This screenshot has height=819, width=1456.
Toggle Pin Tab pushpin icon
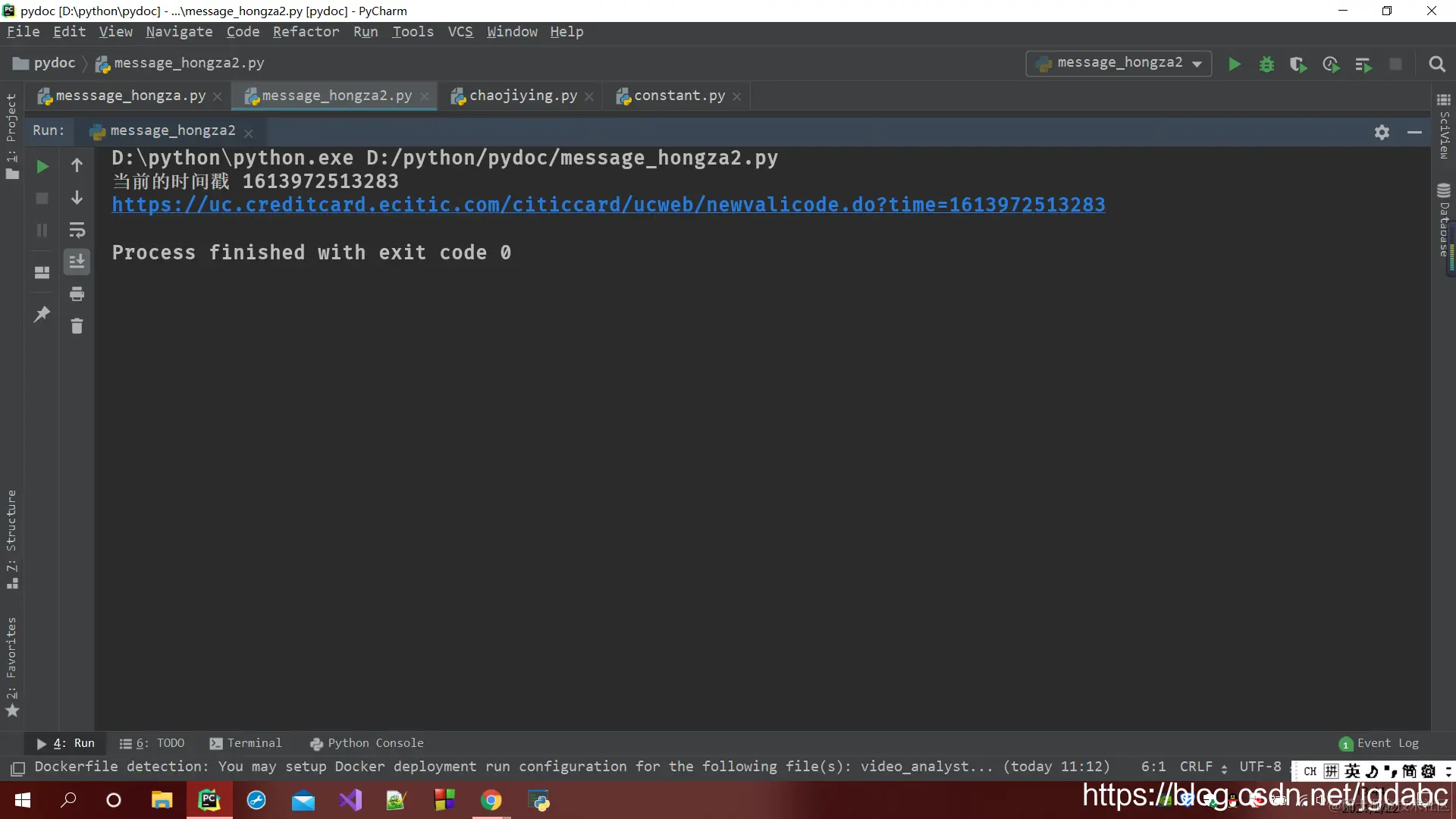[42, 314]
